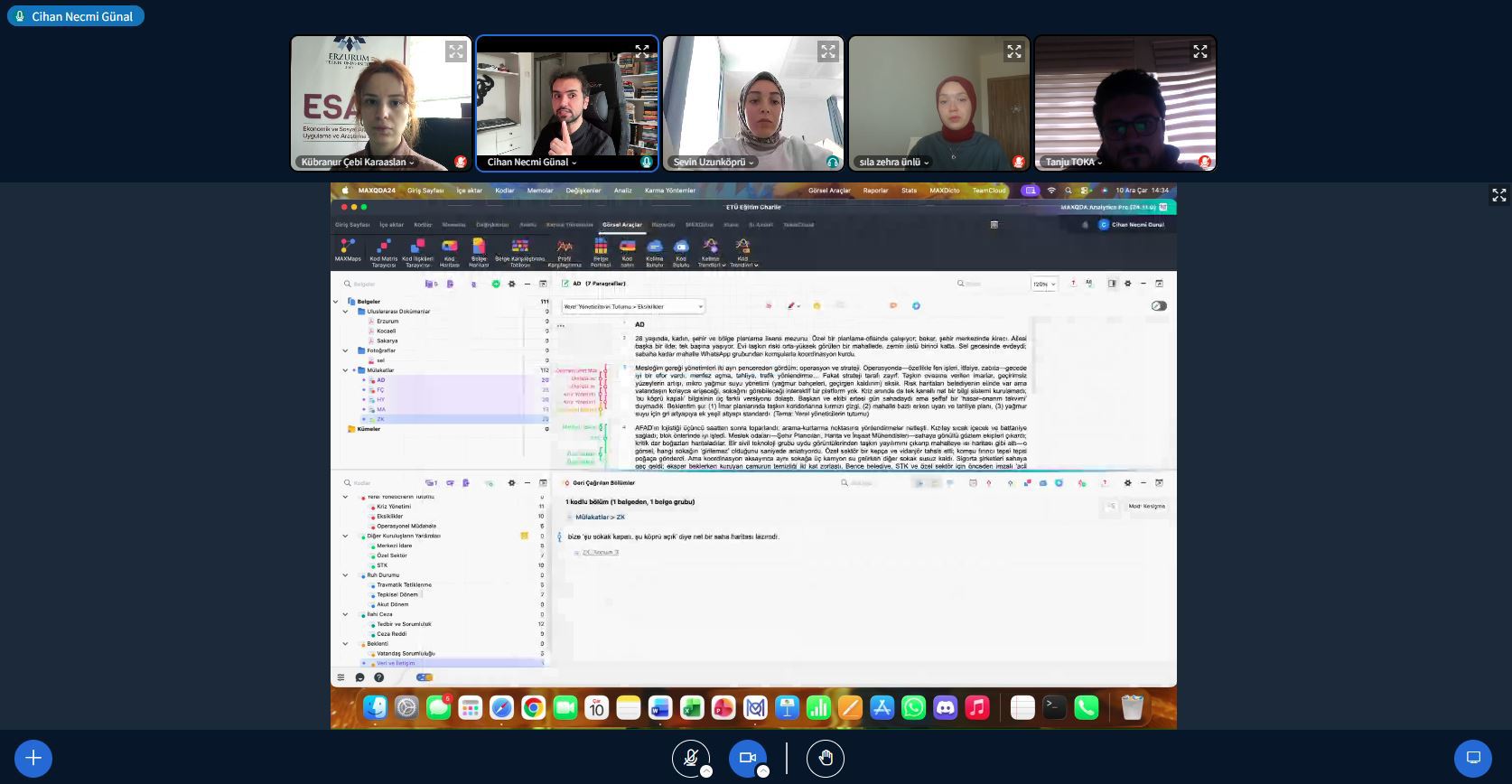Viewport: 1512px width, 784px height.
Task: Open the Numbers app in the Dock
Action: point(818,708)
